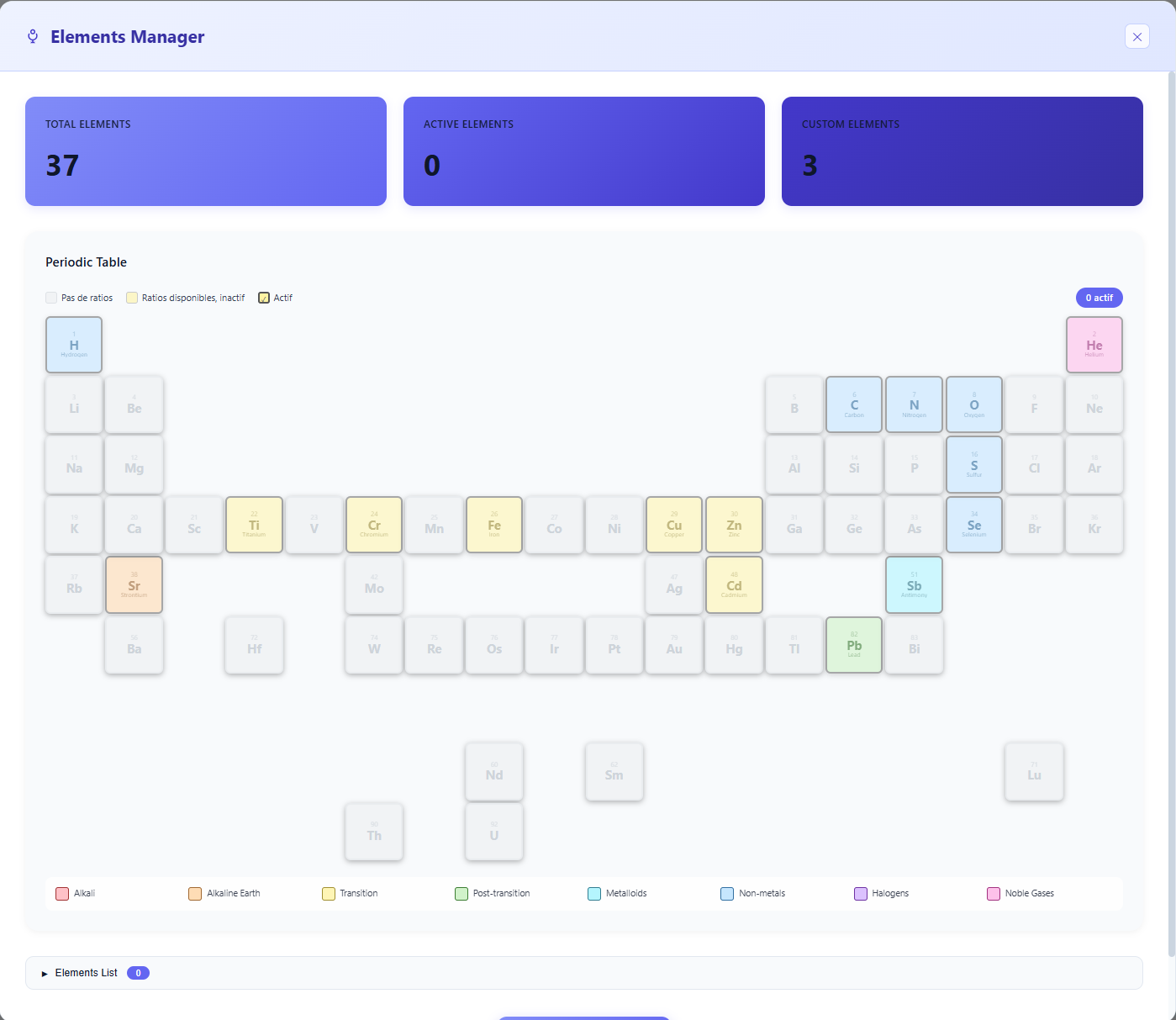Click the Zinc (Zn) element tile

click(734, 525)
